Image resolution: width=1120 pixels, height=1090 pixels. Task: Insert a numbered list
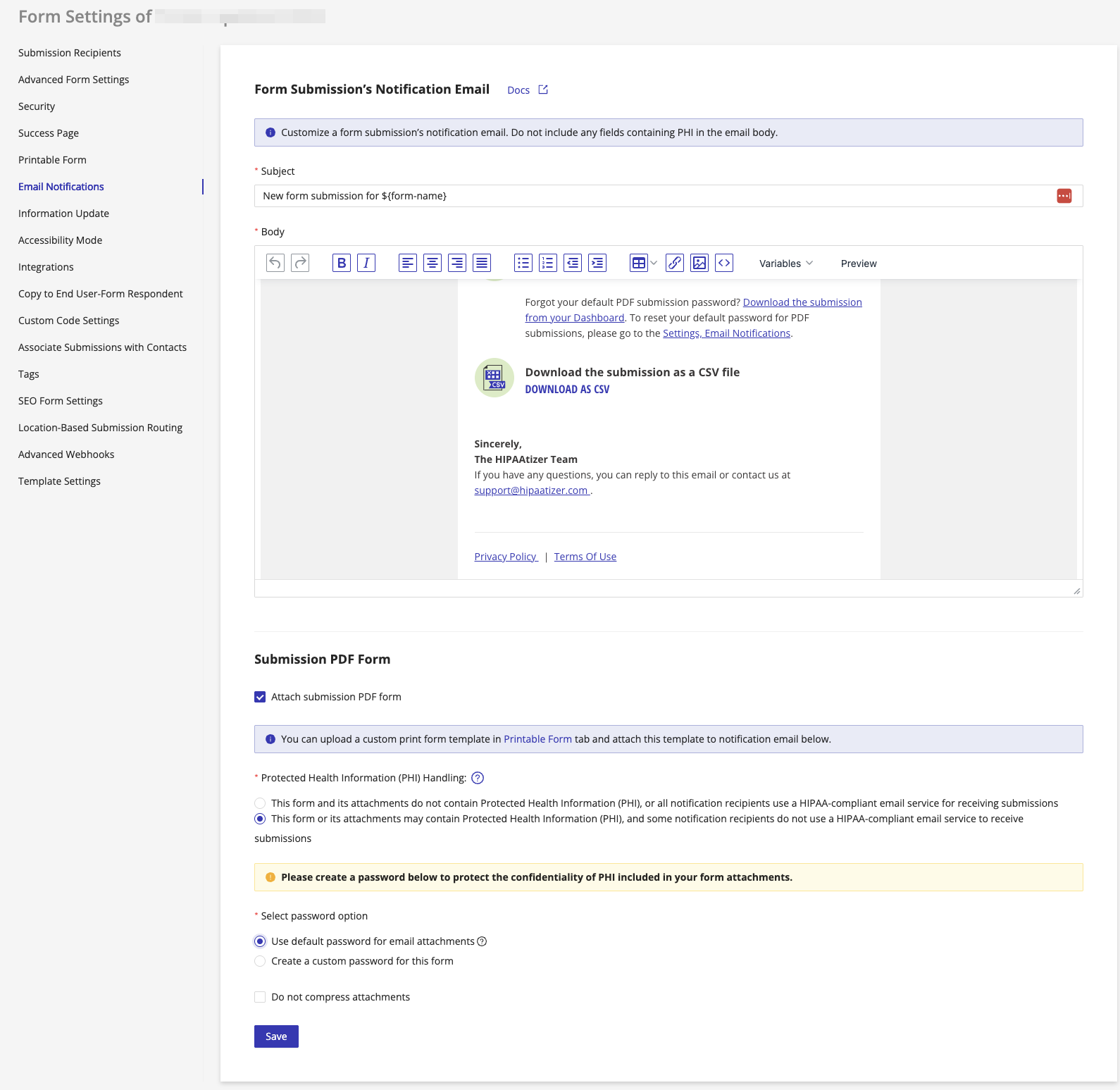pyautogui.click(x=548, y=263)
